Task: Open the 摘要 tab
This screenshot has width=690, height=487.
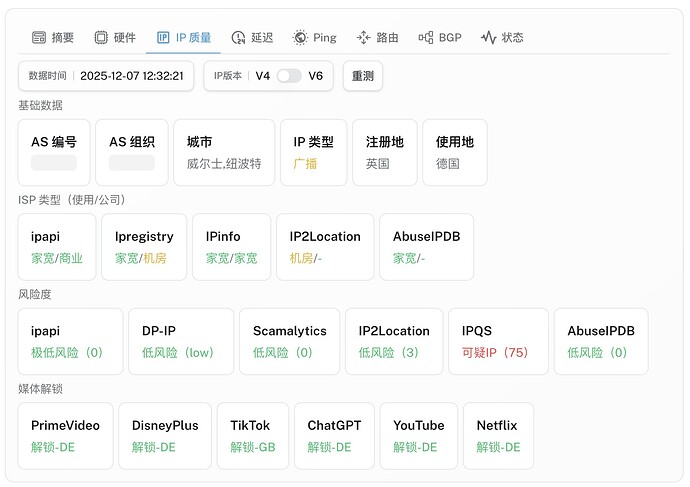Action: point(53,37)
